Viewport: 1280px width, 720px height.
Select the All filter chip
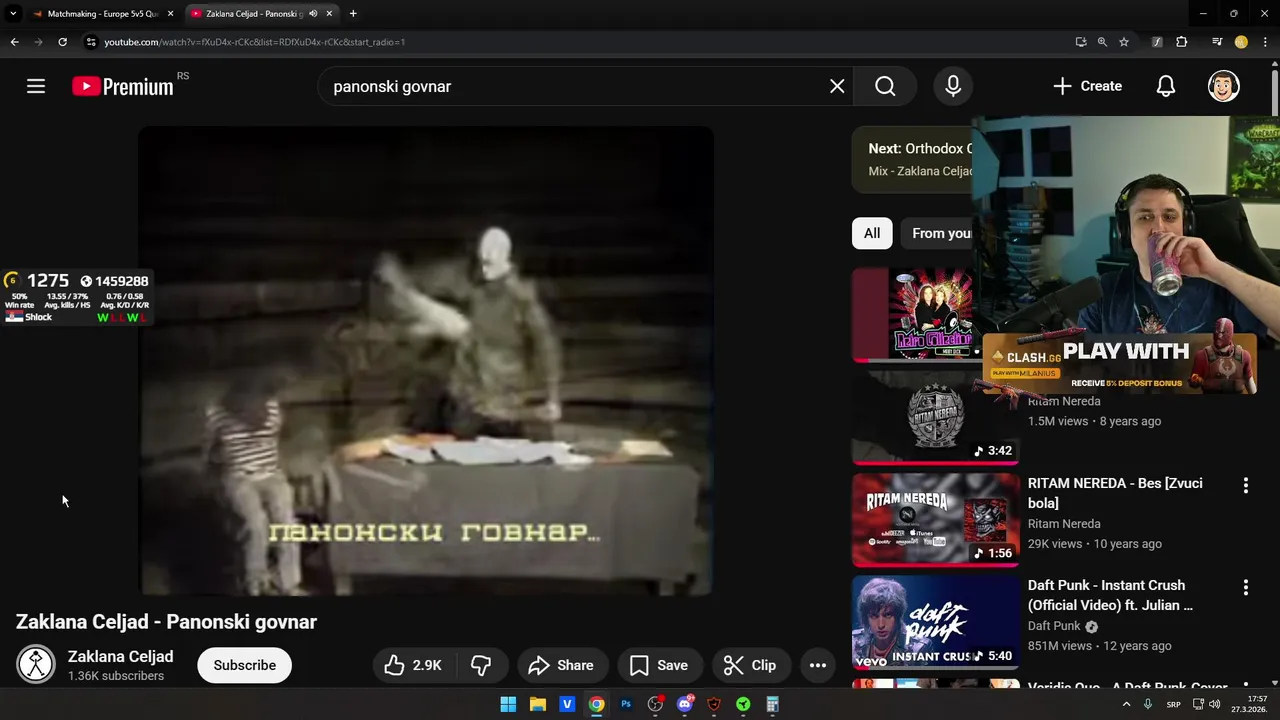(x=872, y=233)
